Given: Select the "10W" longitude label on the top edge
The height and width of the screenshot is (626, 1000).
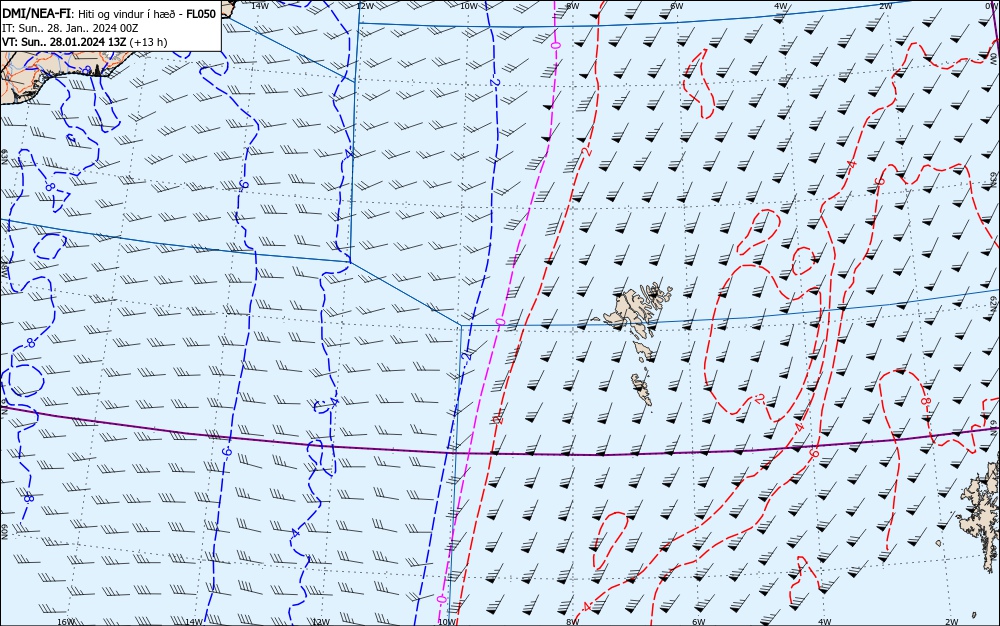Looking at the screenshot, I should point(469,5).
